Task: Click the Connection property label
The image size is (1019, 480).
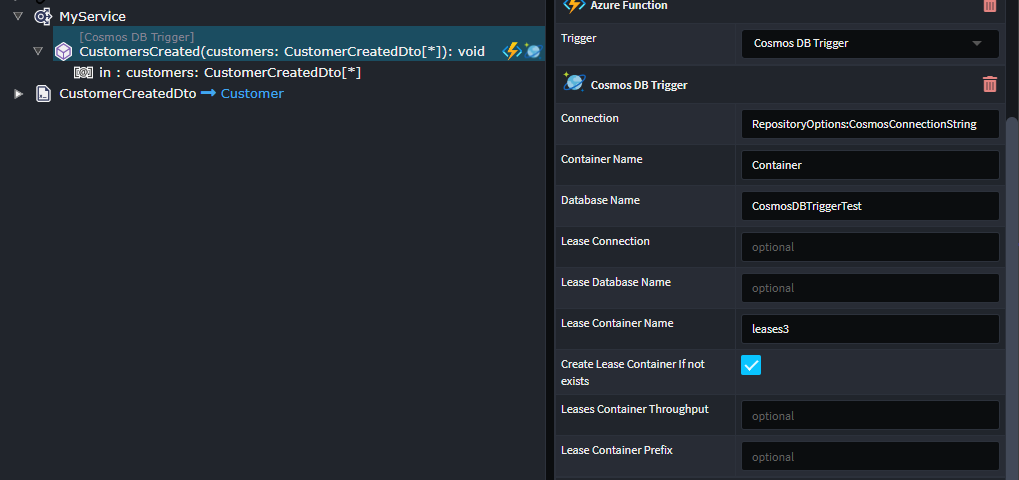Action: 589,118
